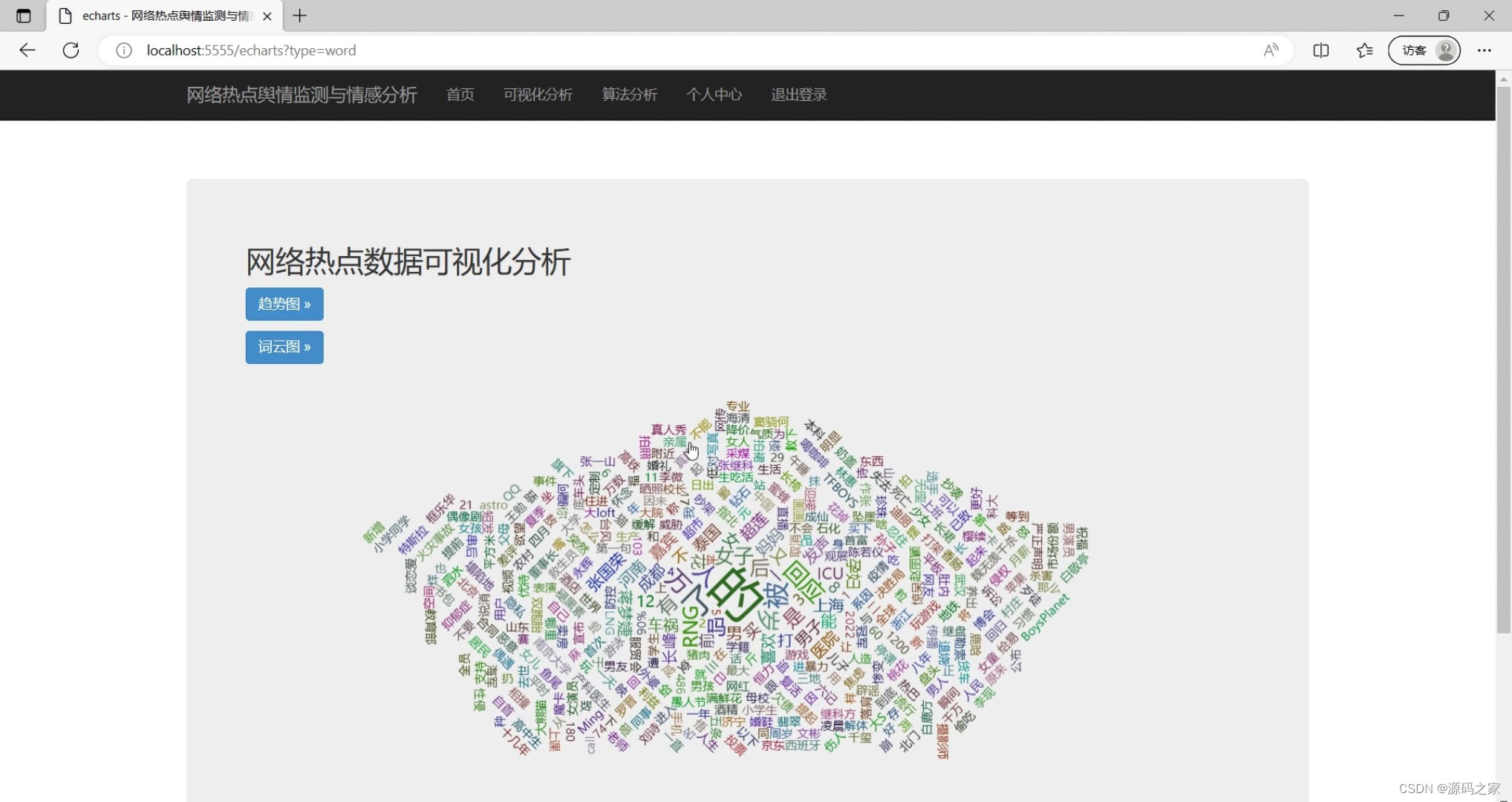Image resolution: width=1512 pixels, height=802 pixels.
Task: Click the page refresh icon
Action: click(71, 50)
